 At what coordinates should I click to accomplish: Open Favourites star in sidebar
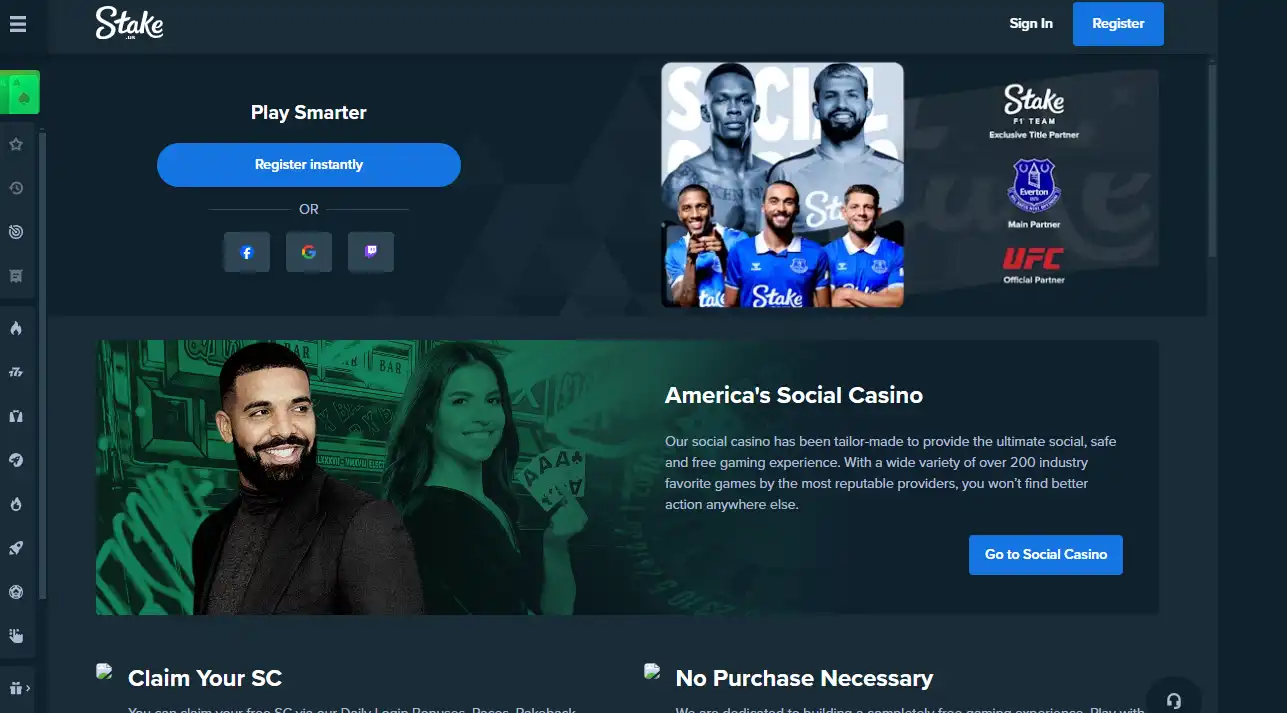16,144
